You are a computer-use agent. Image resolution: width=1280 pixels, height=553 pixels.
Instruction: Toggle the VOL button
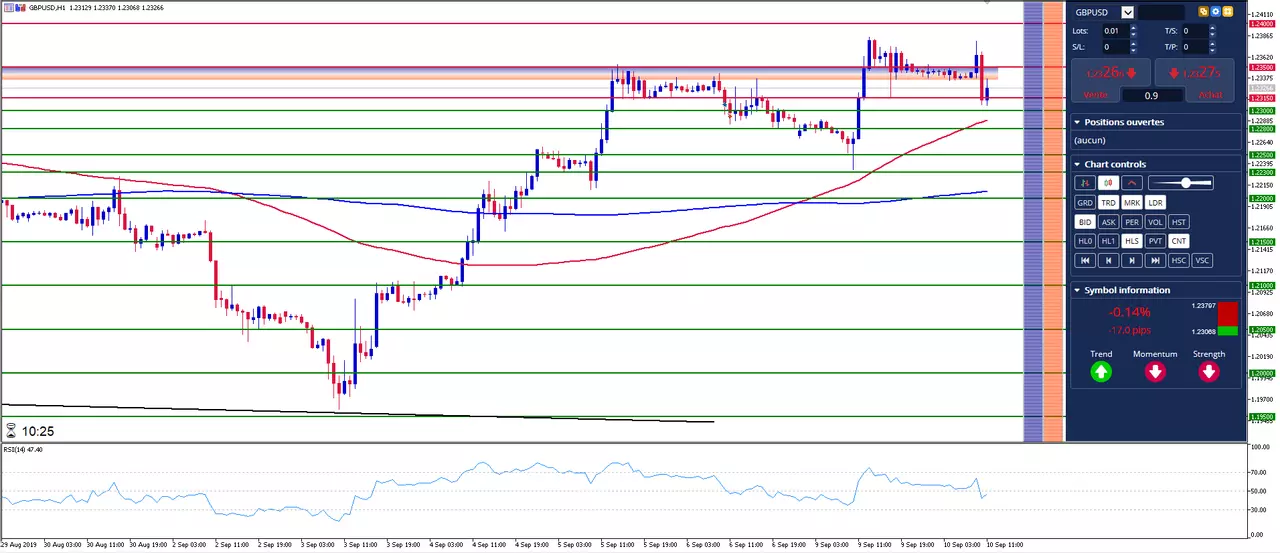(1155, 222)
